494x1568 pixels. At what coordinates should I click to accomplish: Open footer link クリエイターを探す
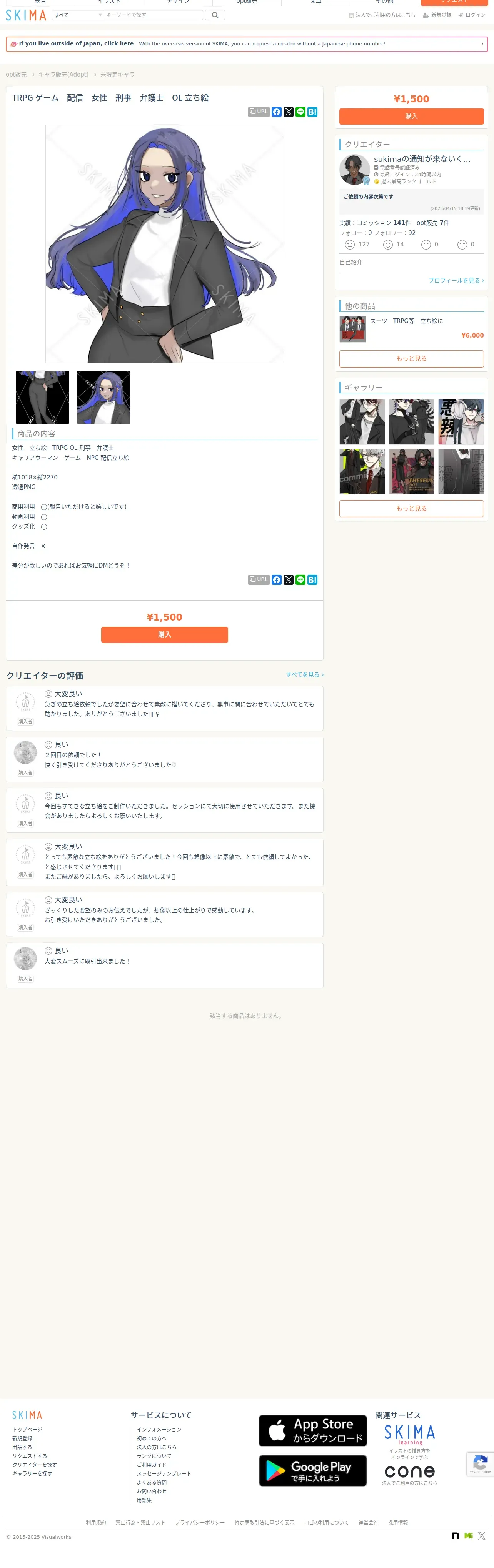[x=35, y=1465]
